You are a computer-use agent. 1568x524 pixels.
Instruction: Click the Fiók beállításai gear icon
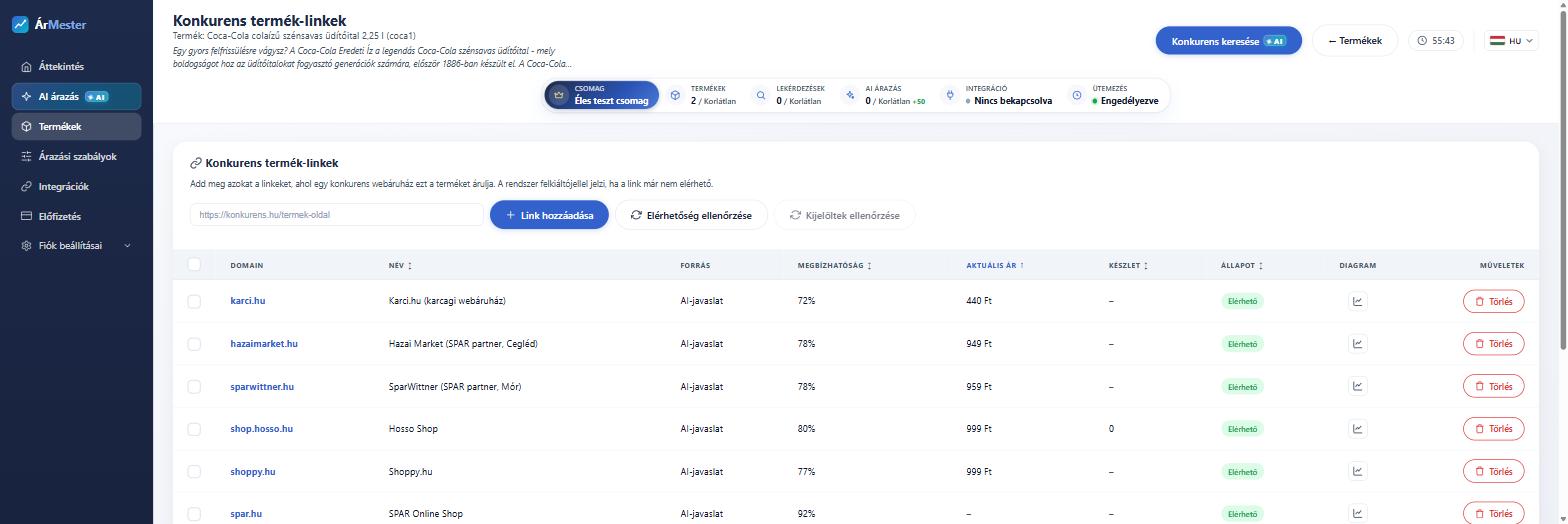[27, 246]
